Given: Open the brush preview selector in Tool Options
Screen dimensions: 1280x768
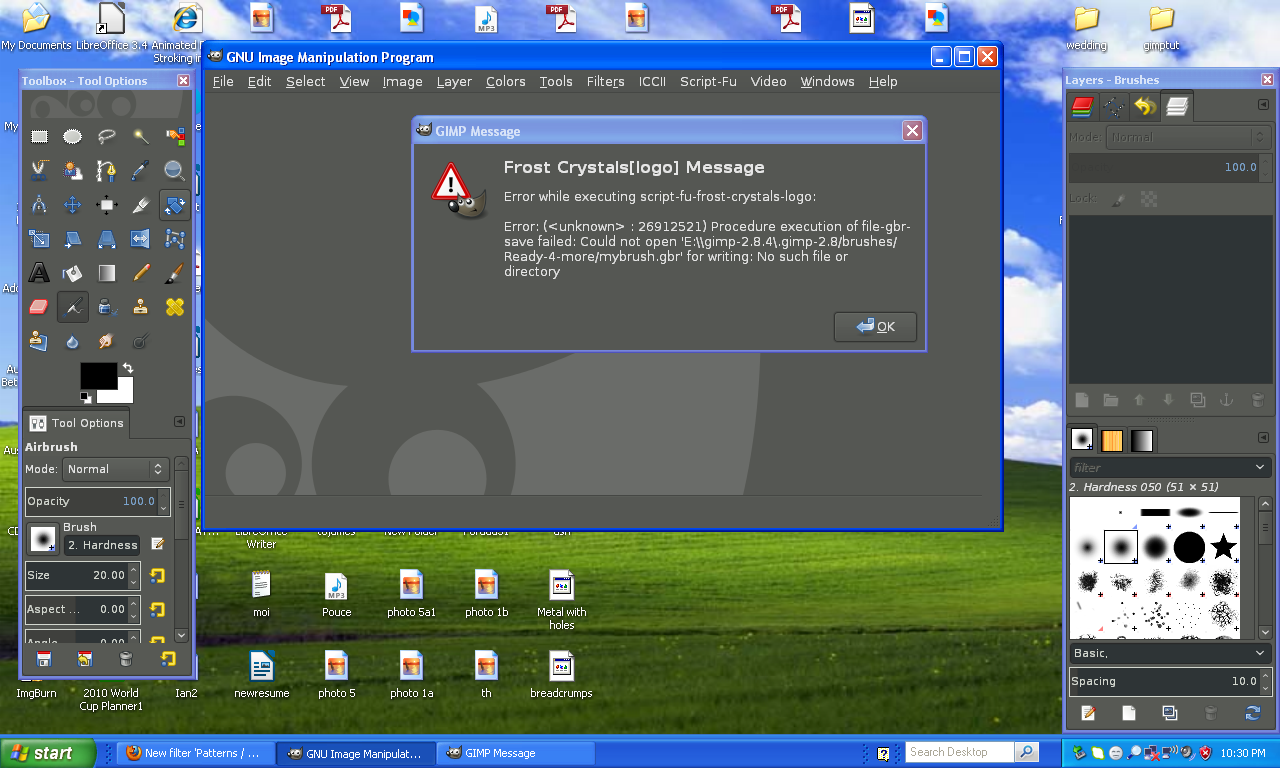Looking at the screenshot, I should point(42,540).
